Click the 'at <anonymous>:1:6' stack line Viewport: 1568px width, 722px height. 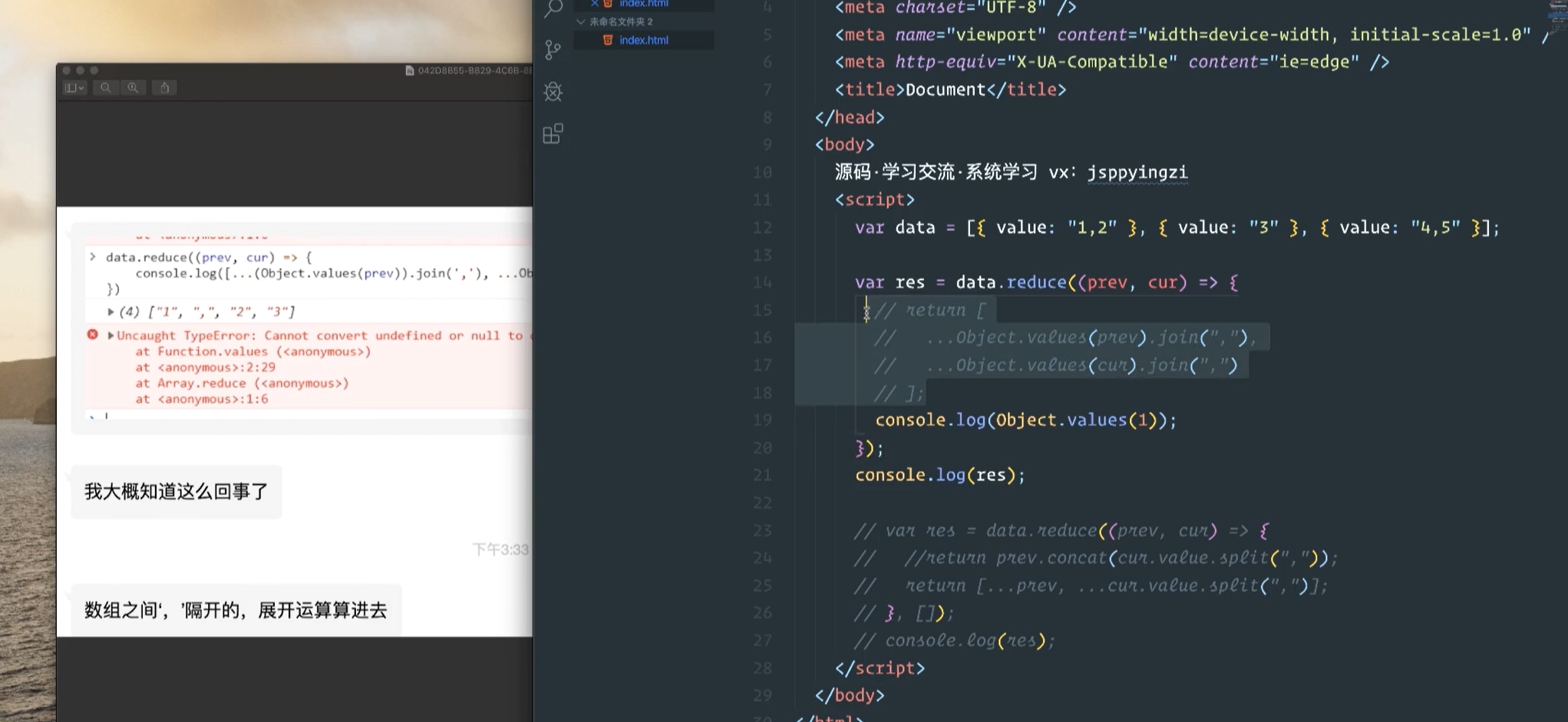(x=202, y=399)
